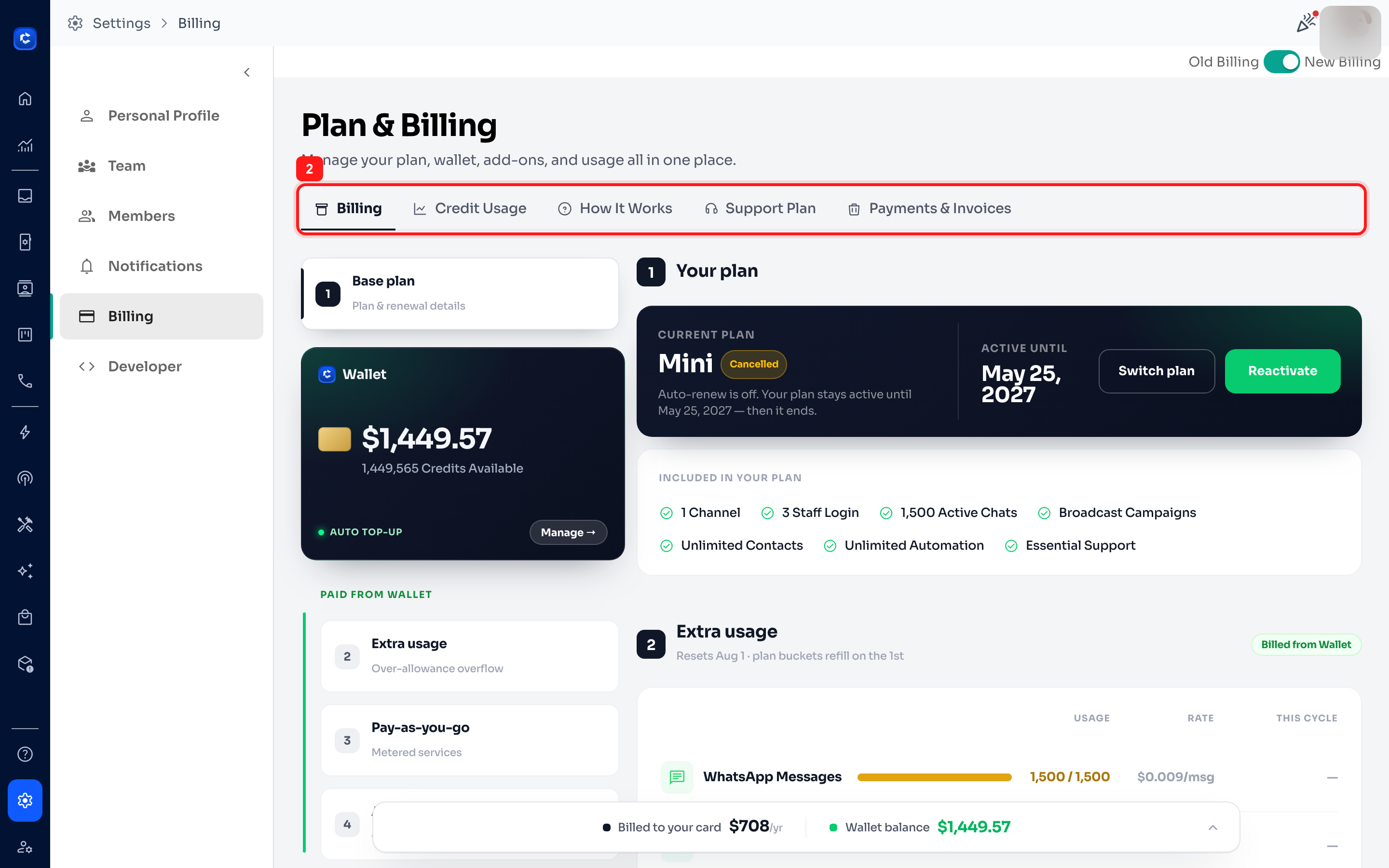Click the Wallet logo icon on wallet card

327,374
